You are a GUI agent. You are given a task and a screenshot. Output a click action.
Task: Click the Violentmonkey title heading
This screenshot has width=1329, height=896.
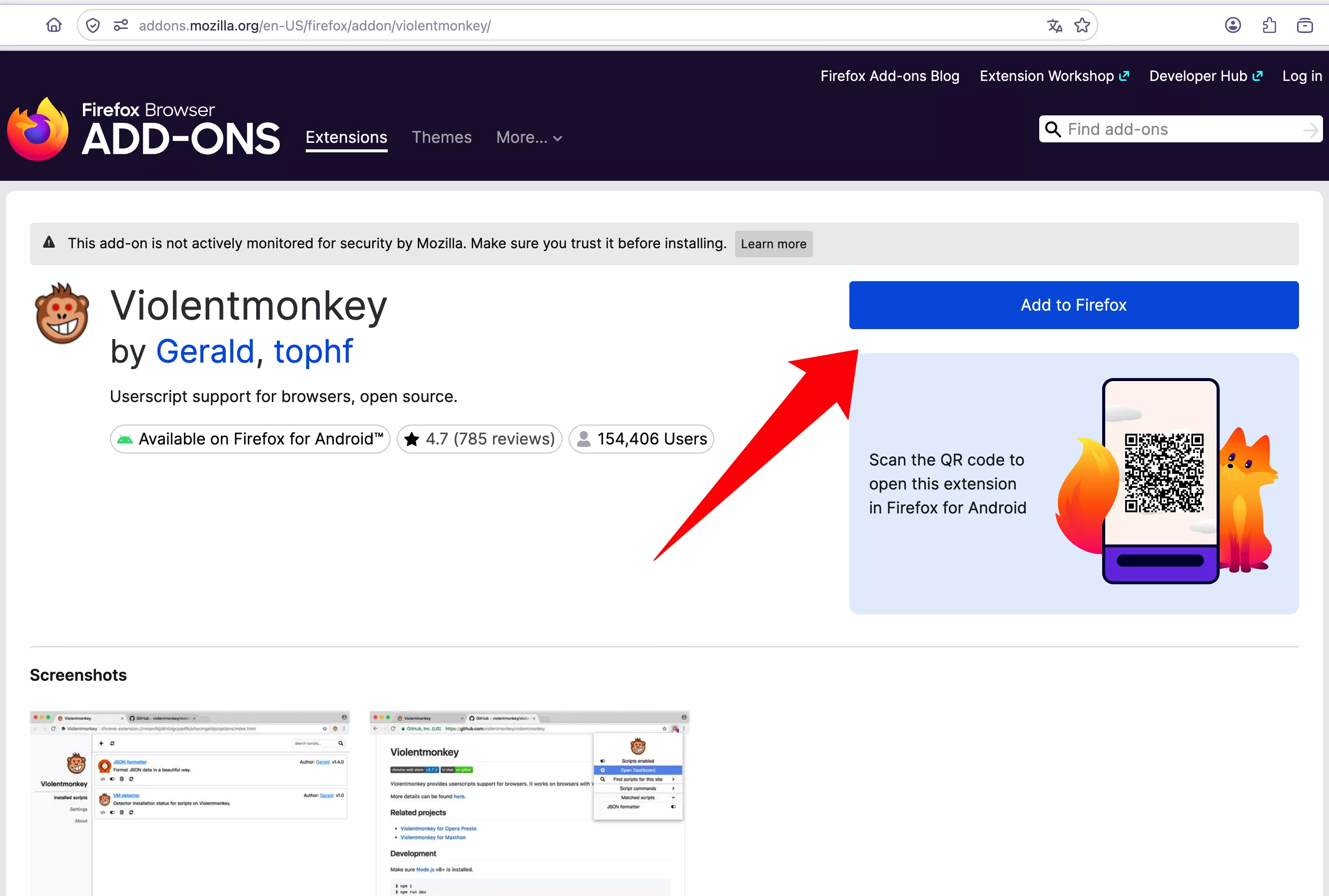pyautogui.click(x=249, y=306)
